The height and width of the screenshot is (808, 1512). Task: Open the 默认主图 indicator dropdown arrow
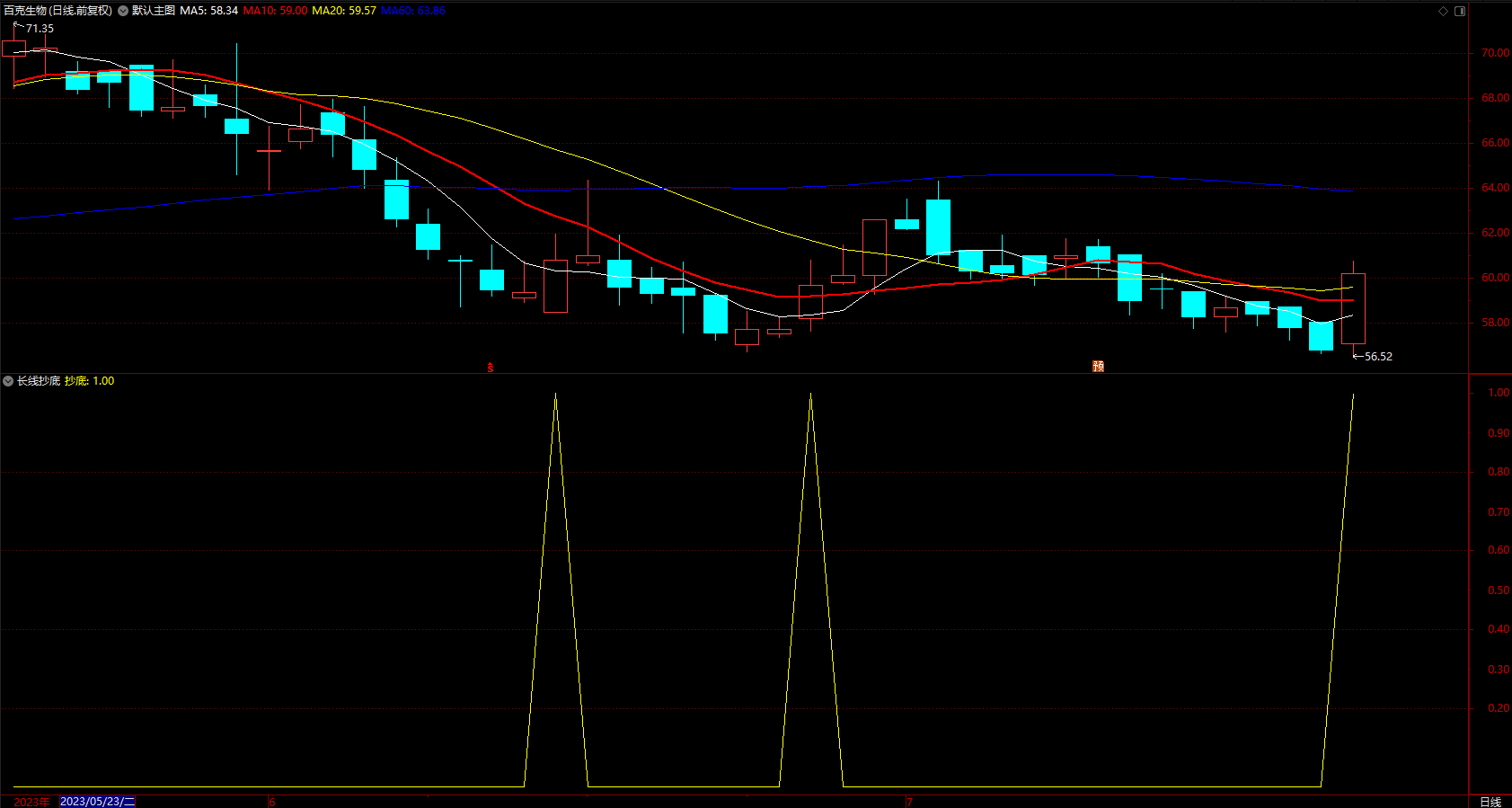[x=123, y=11]
